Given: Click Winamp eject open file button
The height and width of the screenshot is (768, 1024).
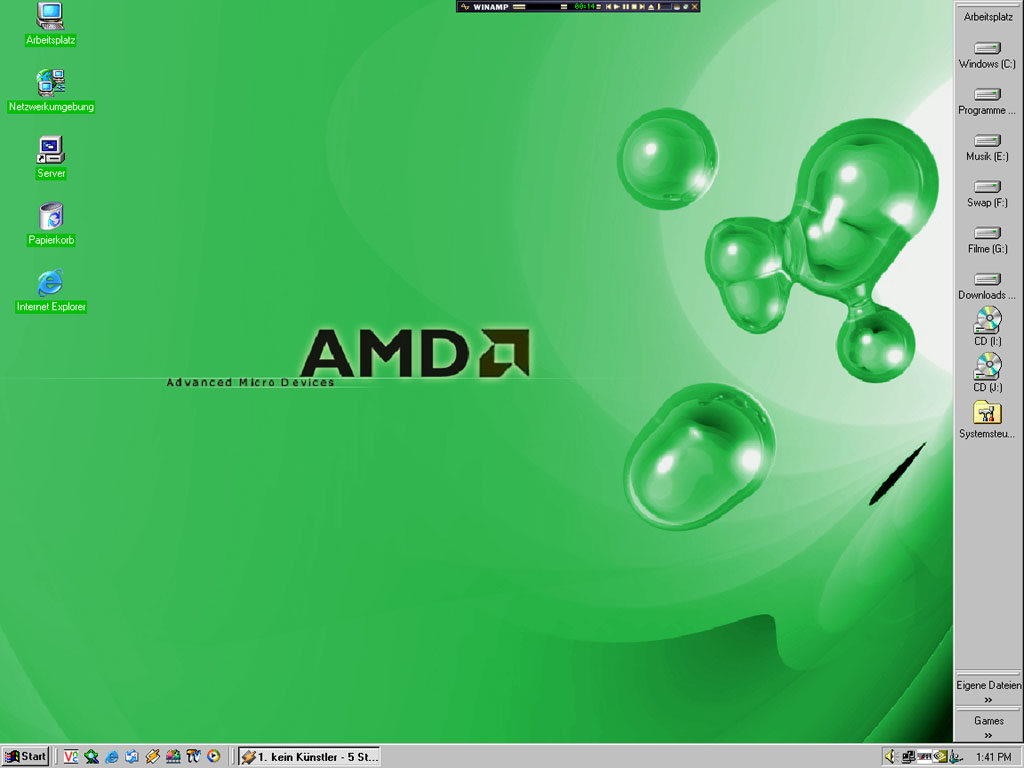Looking at the screenshot, I should [651, 7].
